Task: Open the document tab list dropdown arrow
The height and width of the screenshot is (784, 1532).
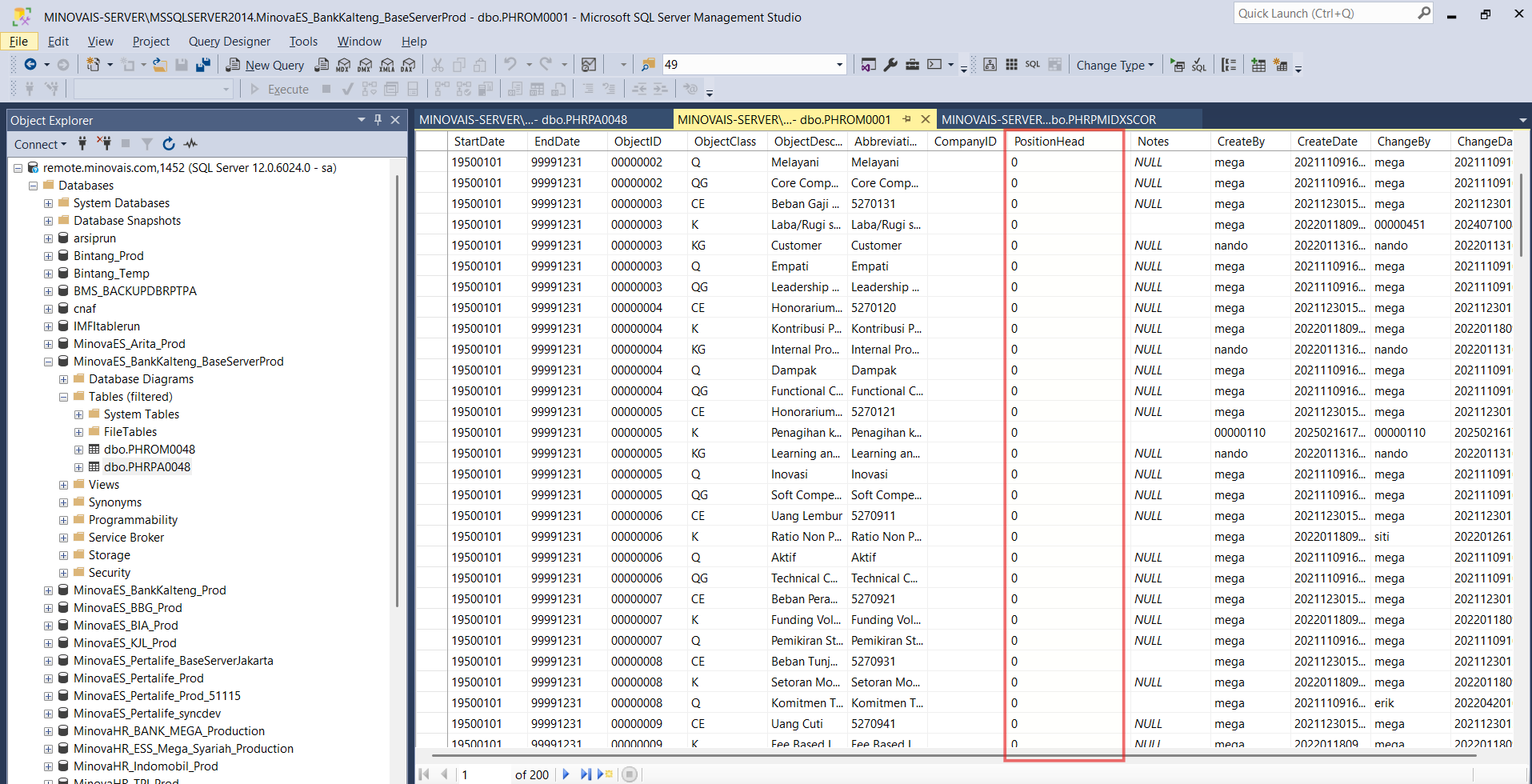Action: click(1522, 120)
